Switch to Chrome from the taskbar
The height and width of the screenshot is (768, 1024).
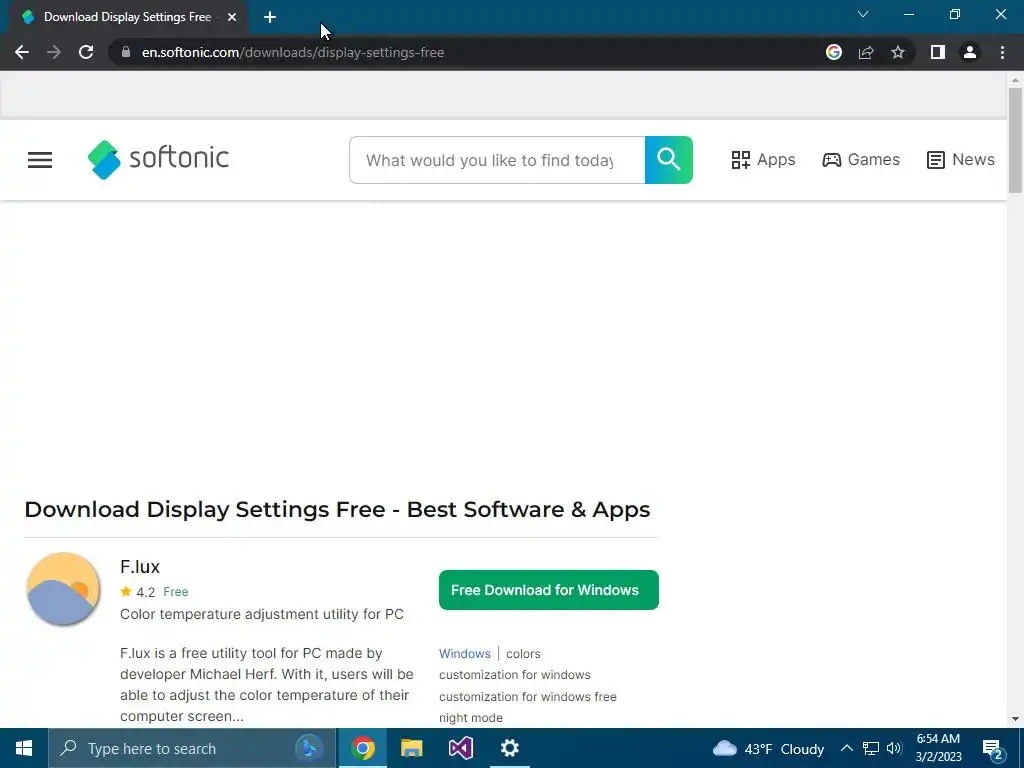pyautogui.click(x=363, y=748)
